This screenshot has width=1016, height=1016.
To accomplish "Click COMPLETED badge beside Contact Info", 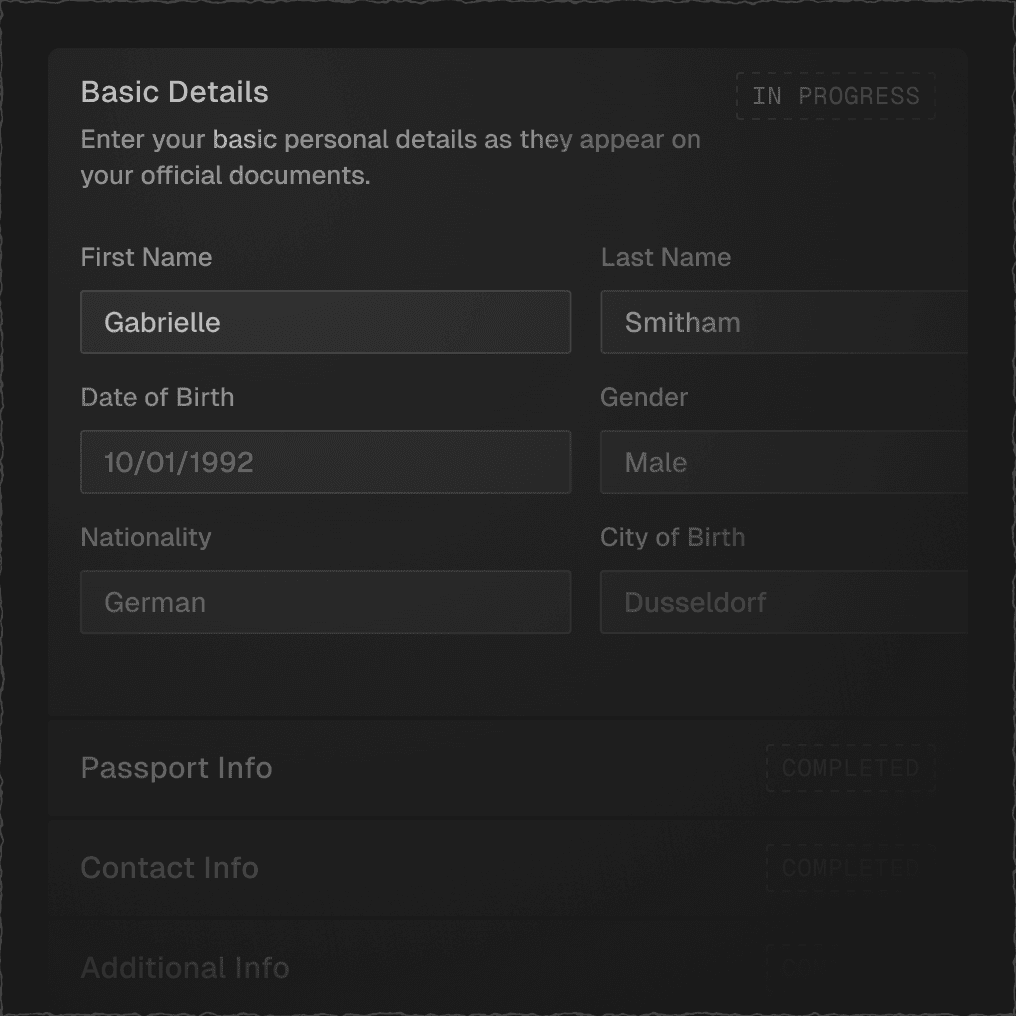I will (849, 868).
